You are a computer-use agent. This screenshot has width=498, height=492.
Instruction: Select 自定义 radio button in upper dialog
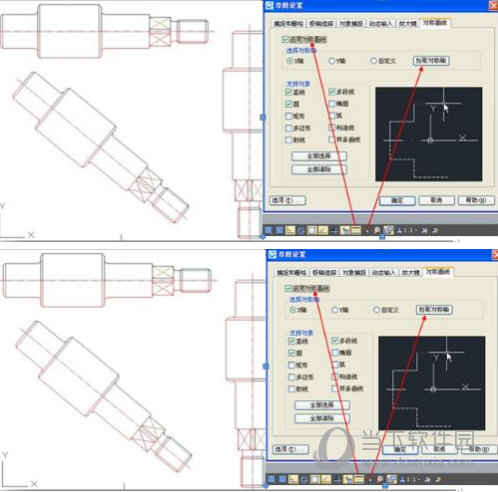pos(374,61)
